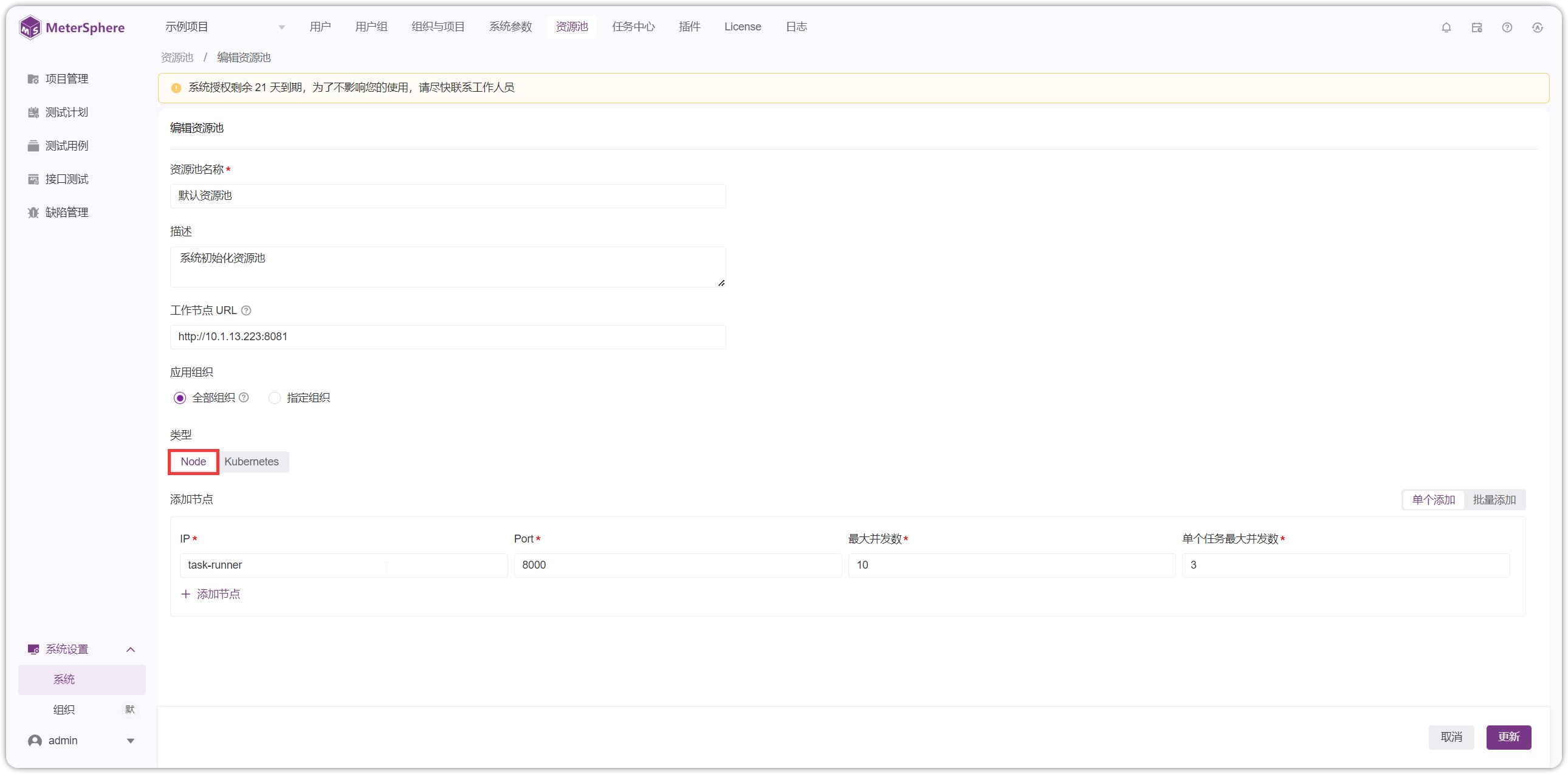Viewport: 1568px width, 774px height.
Task: Switch resource type to Kubernetes
Action: (252, 462)
